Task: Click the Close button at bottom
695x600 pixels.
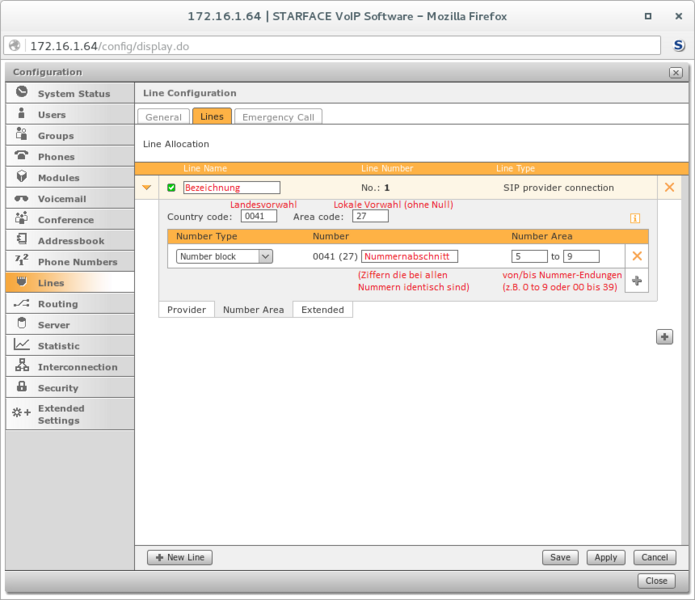Action: (x=656, y=581)
